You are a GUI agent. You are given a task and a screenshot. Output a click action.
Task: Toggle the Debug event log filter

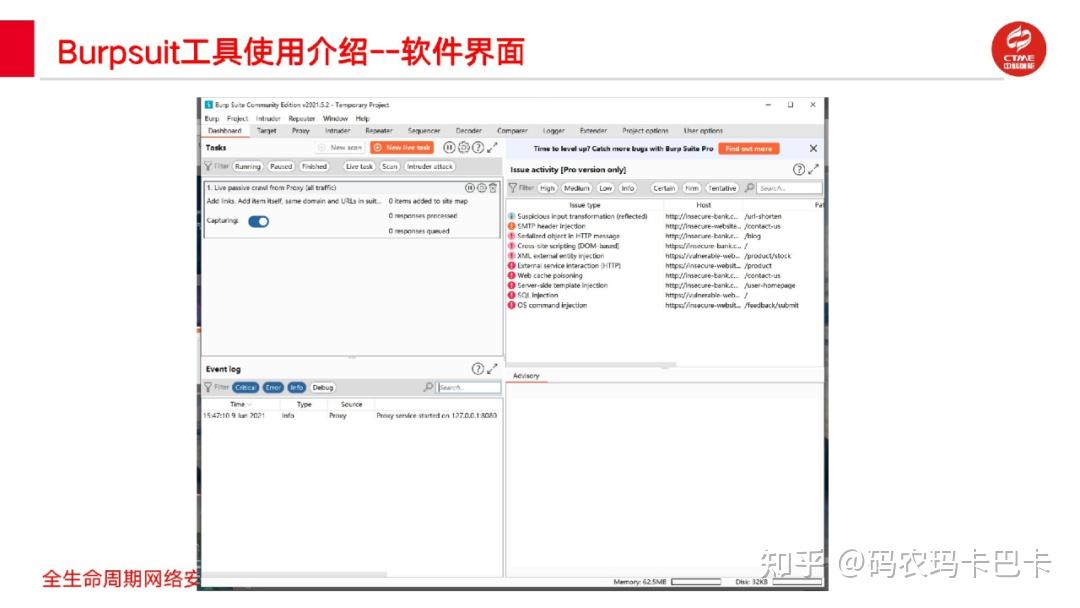pos(322,387)
